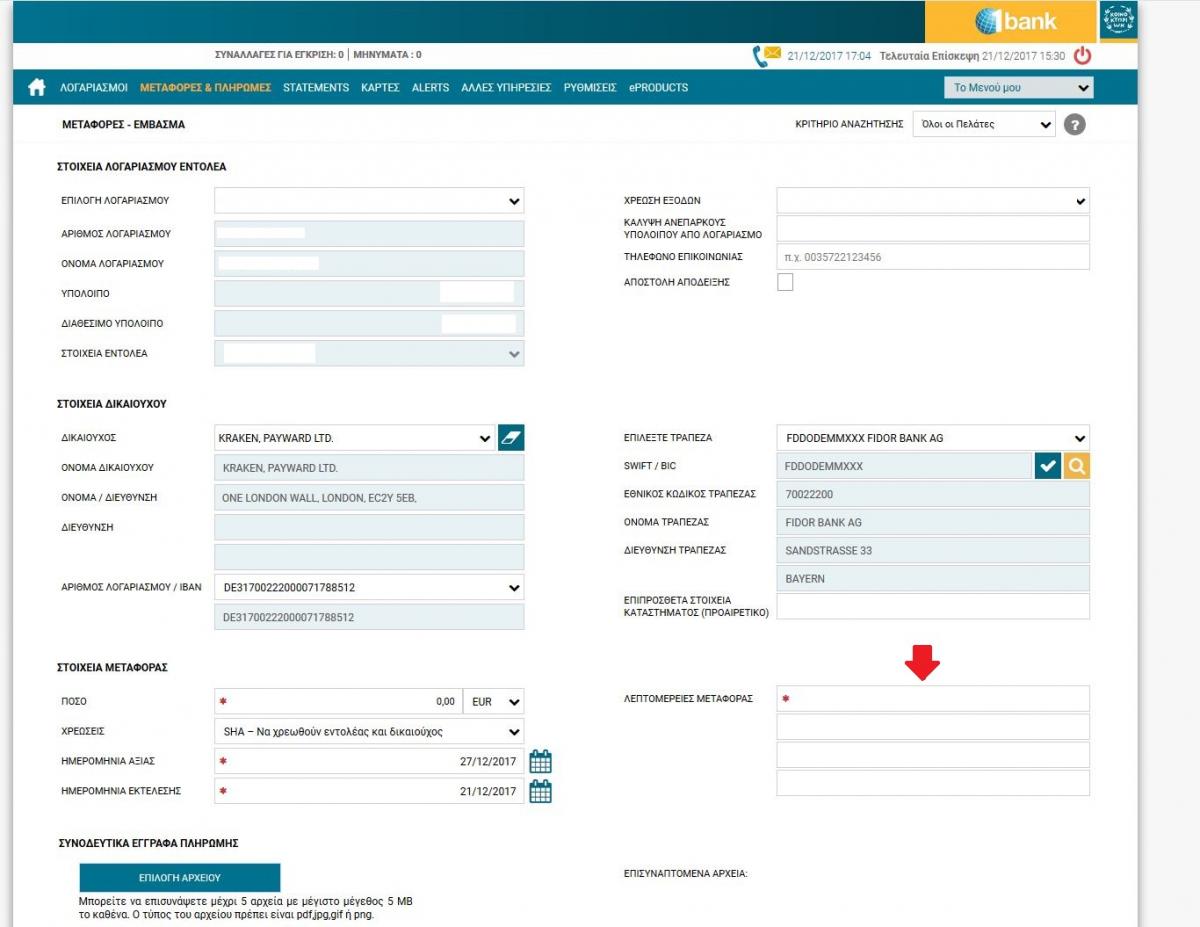Click the red power logout icon
1200x927 pixels.
click(1082, 56)
